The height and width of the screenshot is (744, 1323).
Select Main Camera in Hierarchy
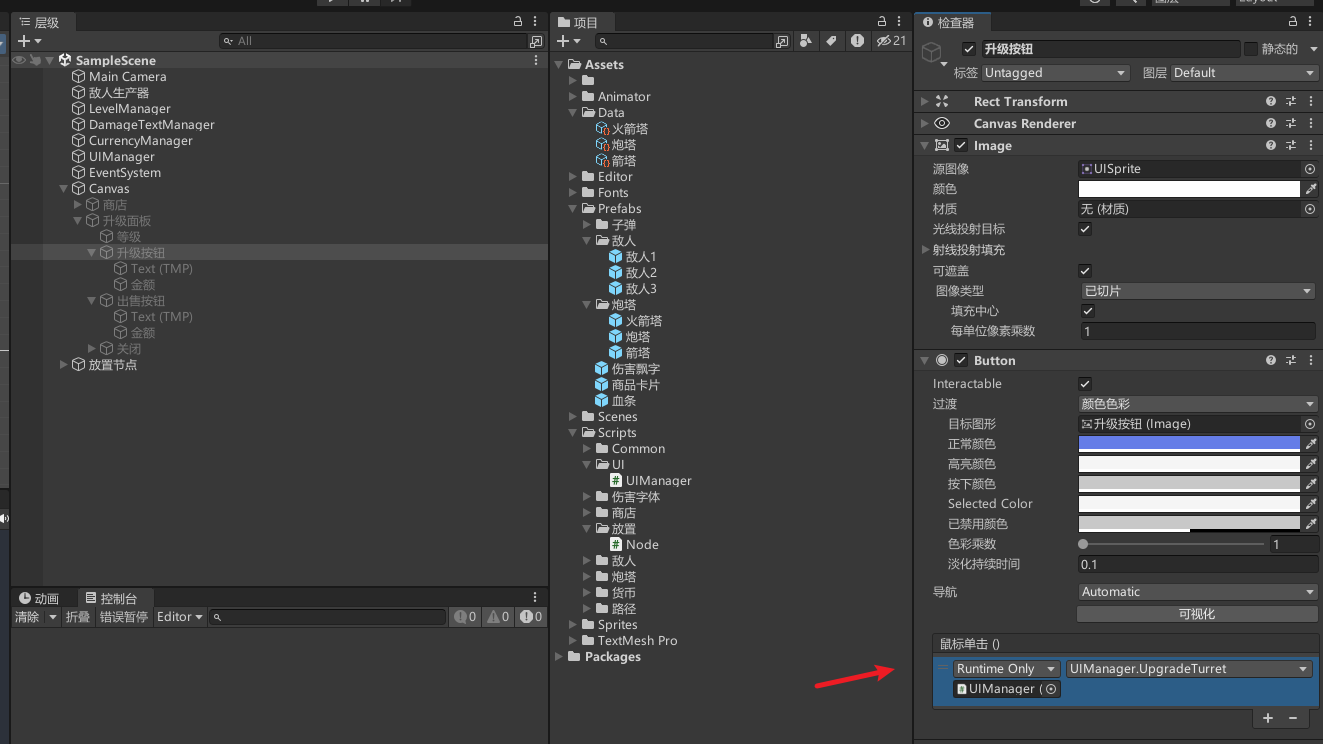[127, 76]
